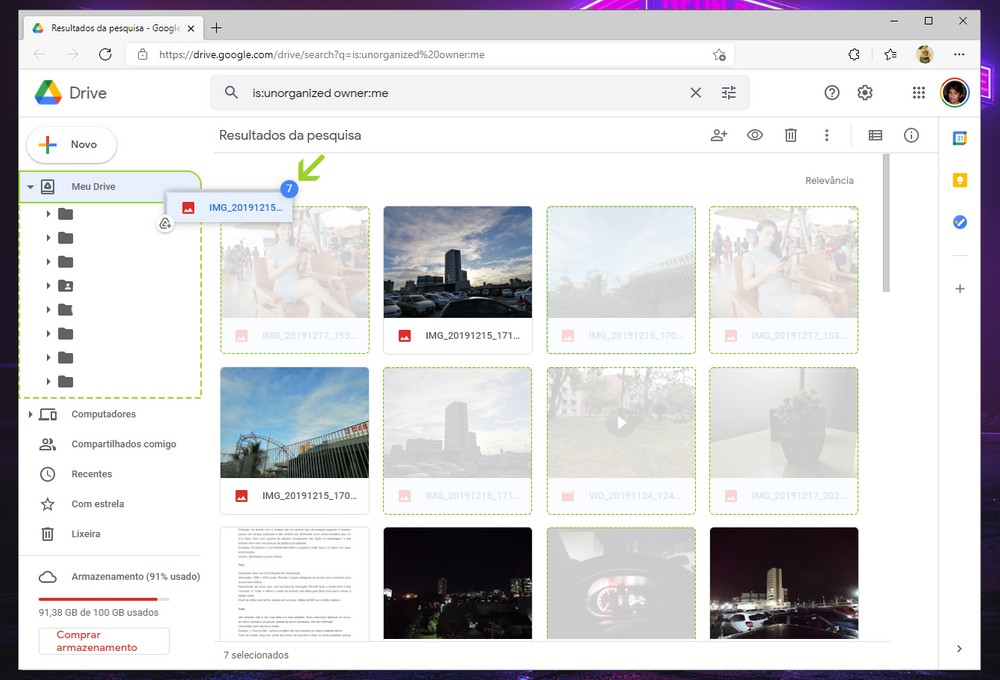Show the details info panel

pyautogui.click(x=911, y=135)
